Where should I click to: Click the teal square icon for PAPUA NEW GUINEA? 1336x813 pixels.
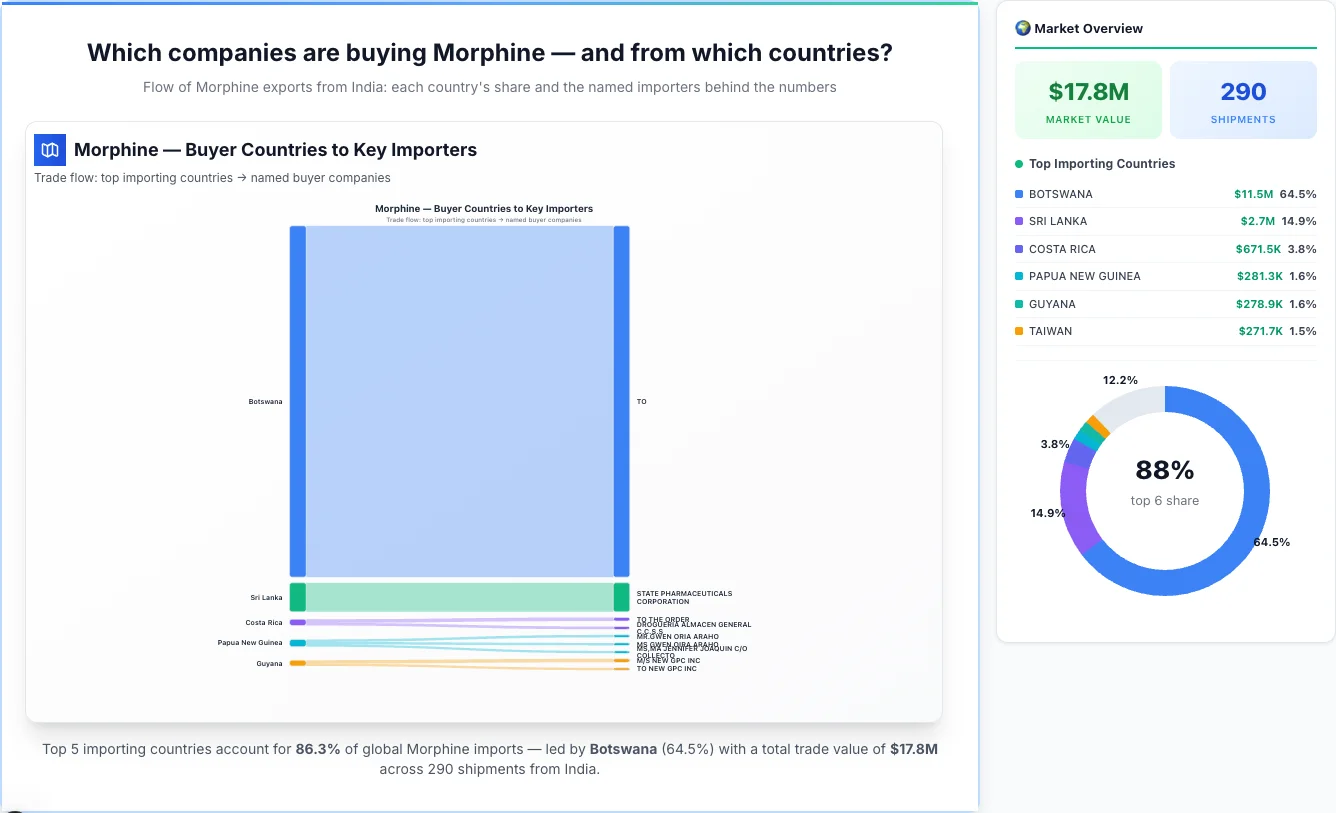(x=1021, y=276)
